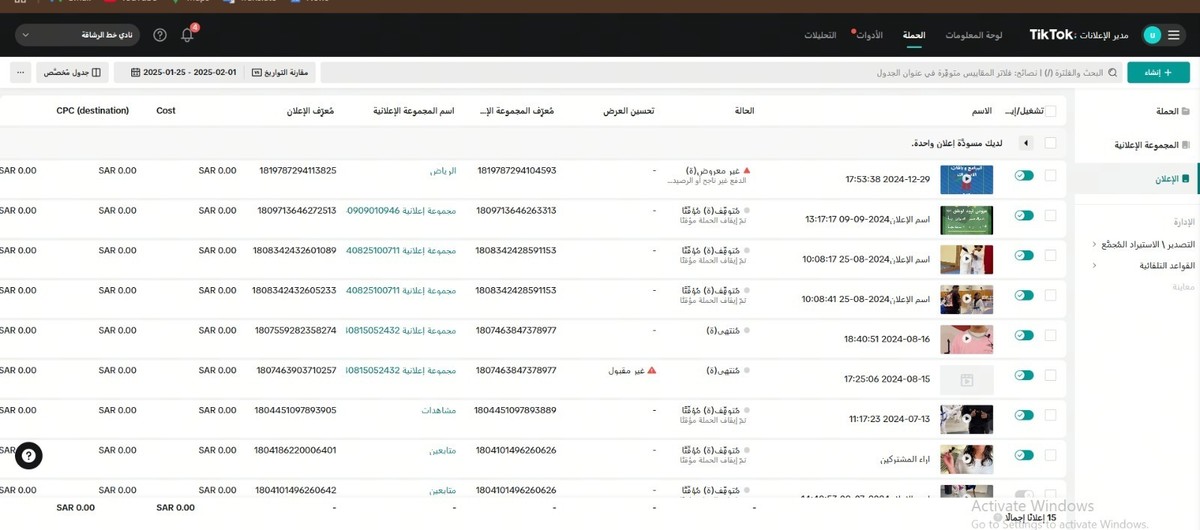This screenshot has width=1200, height=530.
Task: Open the التحليلات tab
Action: [820, 35]
